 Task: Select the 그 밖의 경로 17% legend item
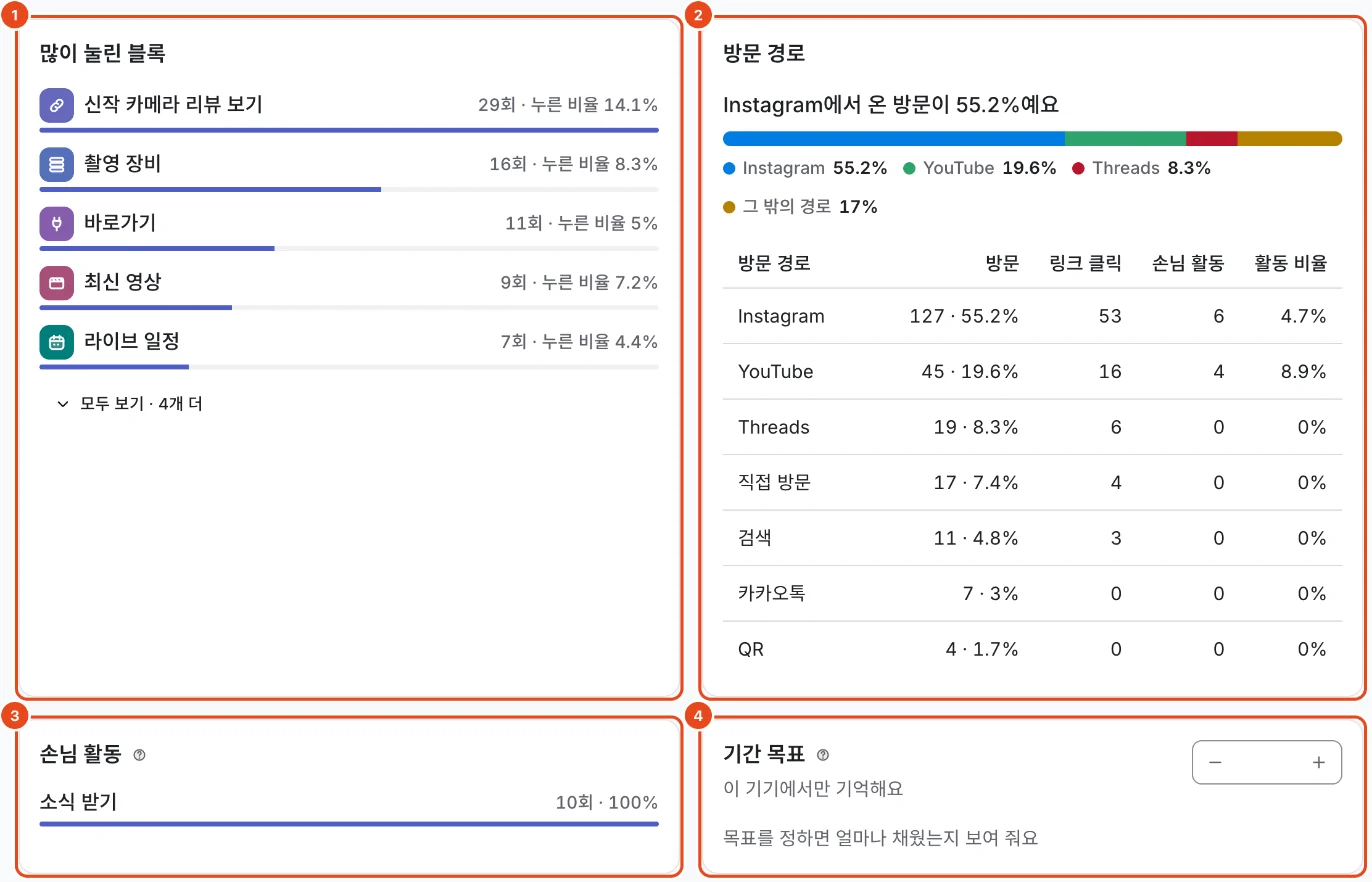[800, 207]
